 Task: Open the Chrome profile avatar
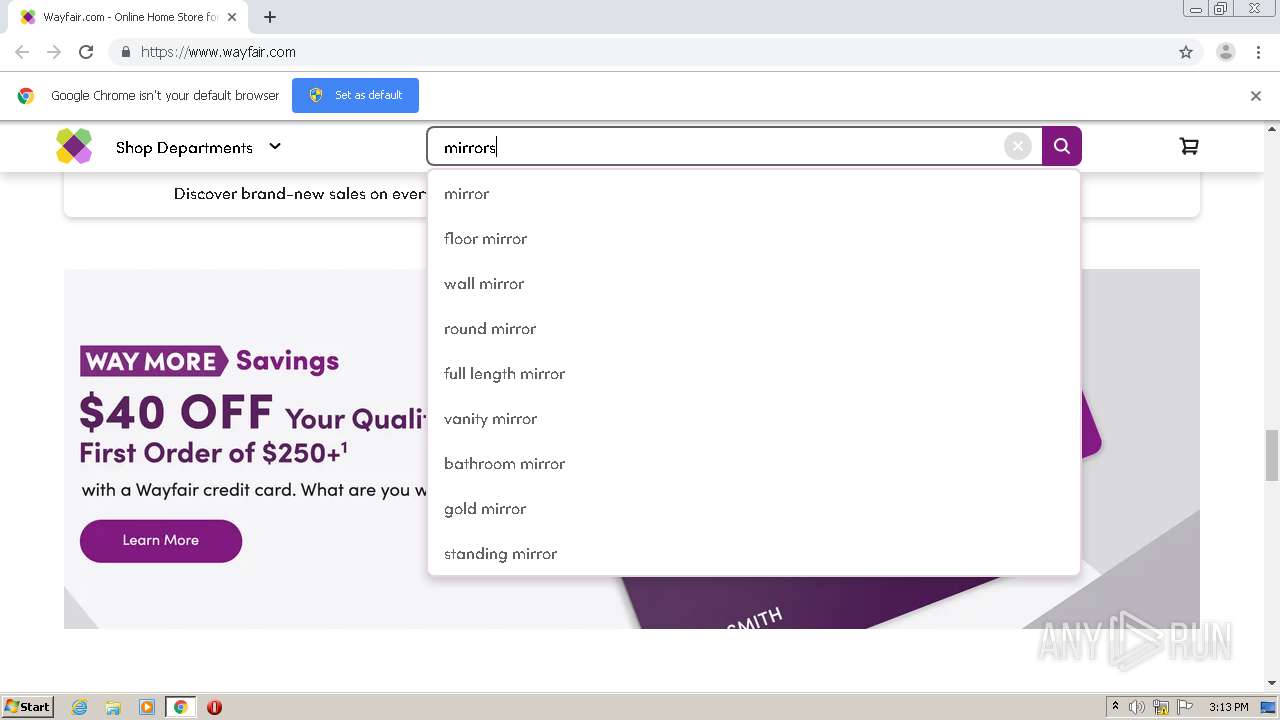[x=1226, y=52]
